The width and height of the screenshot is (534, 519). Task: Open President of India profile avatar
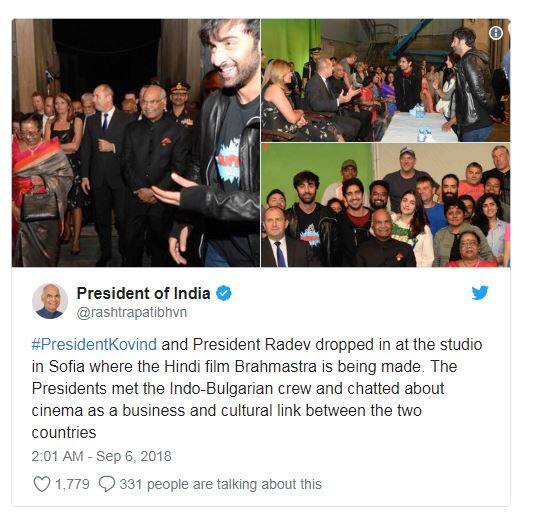click(50, 301)
